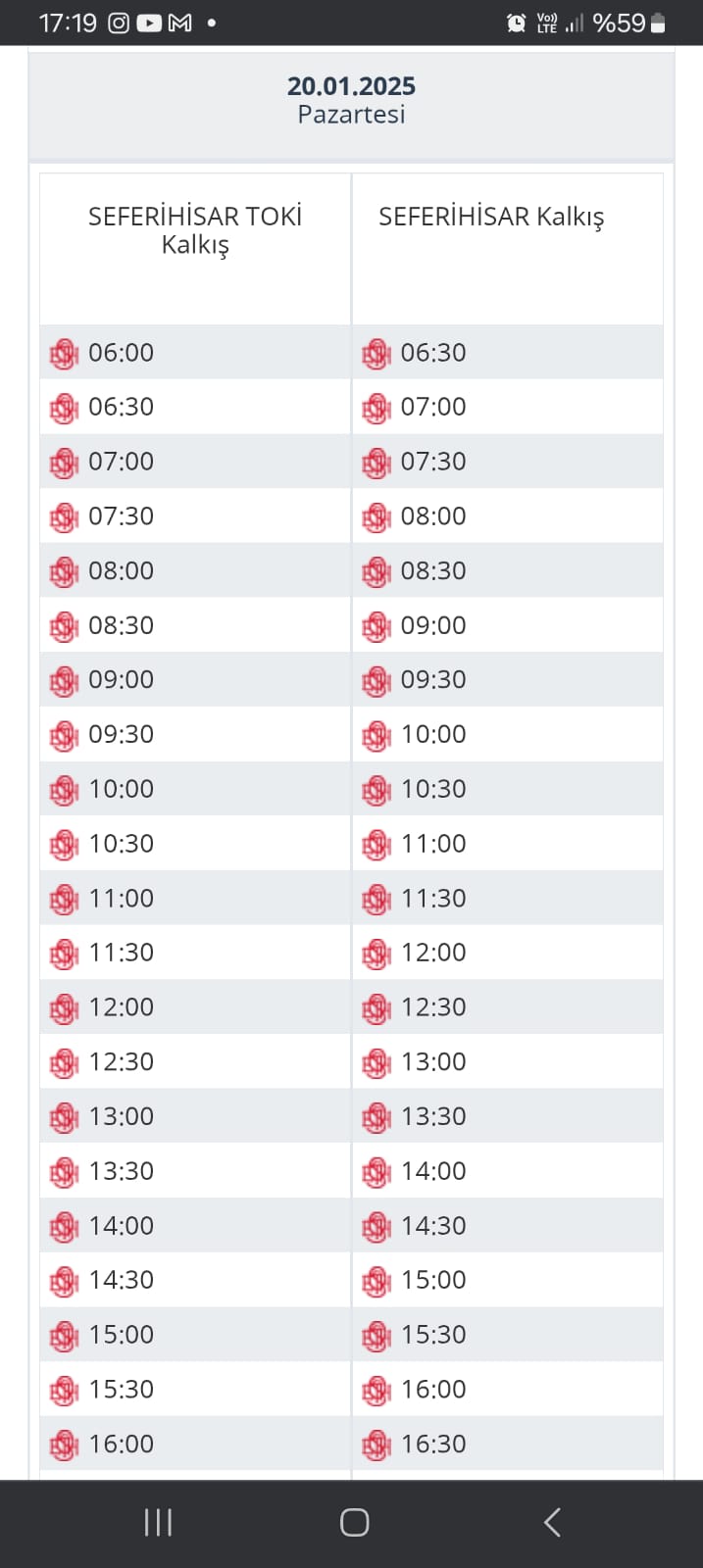
Task: Tap the red icon beside 06:00 TOKİ departure
Action: [x=64, y=353]
